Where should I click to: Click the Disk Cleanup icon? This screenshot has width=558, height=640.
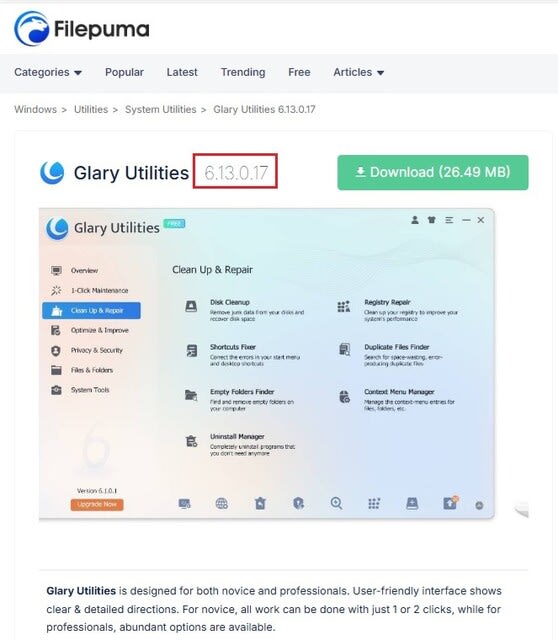tap(191, 306)
